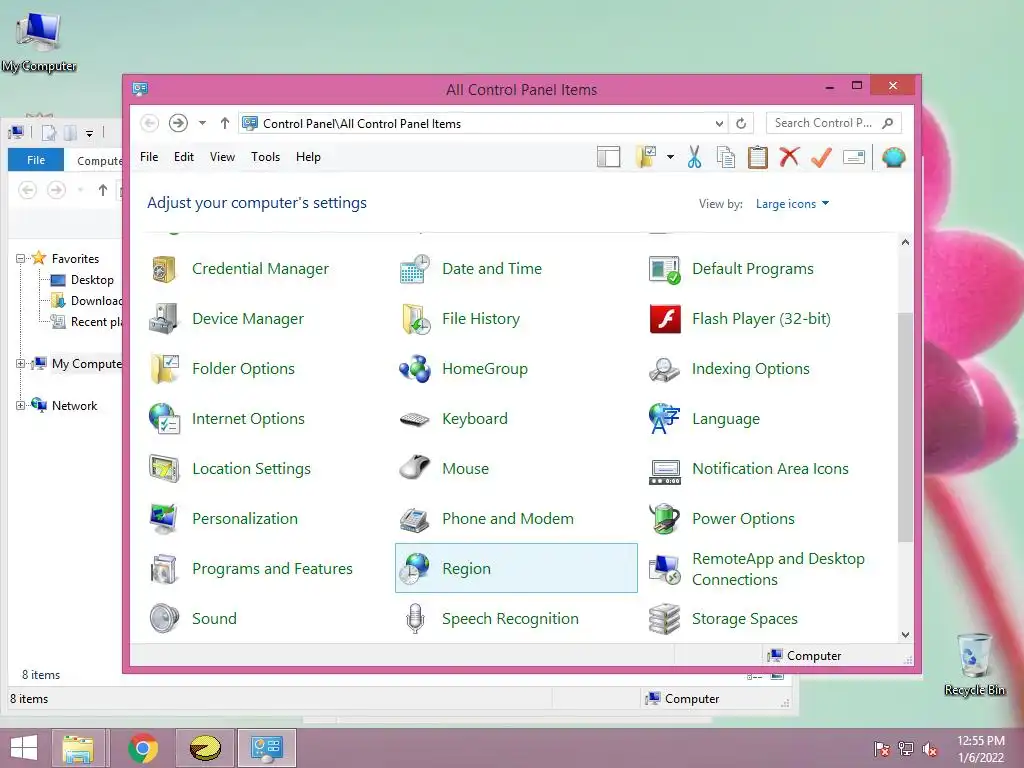Image resolution: width=1024 pixels, height=768 pixels.
Task: Open the Edit menu
Action: (x=184, y=157)
